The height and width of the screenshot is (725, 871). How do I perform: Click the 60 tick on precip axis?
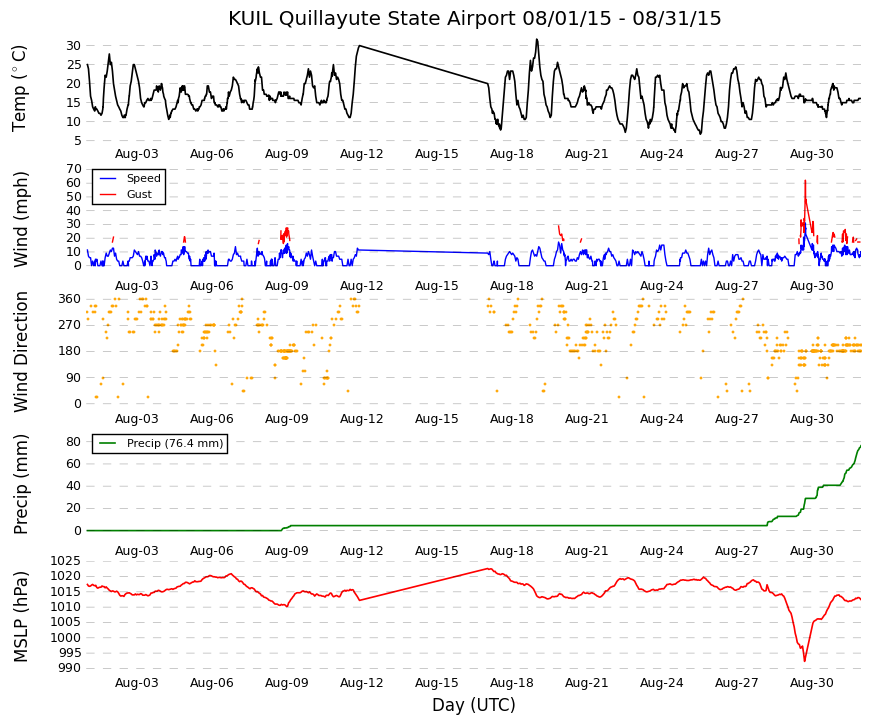pyautogui.click(x=74, y=464)
